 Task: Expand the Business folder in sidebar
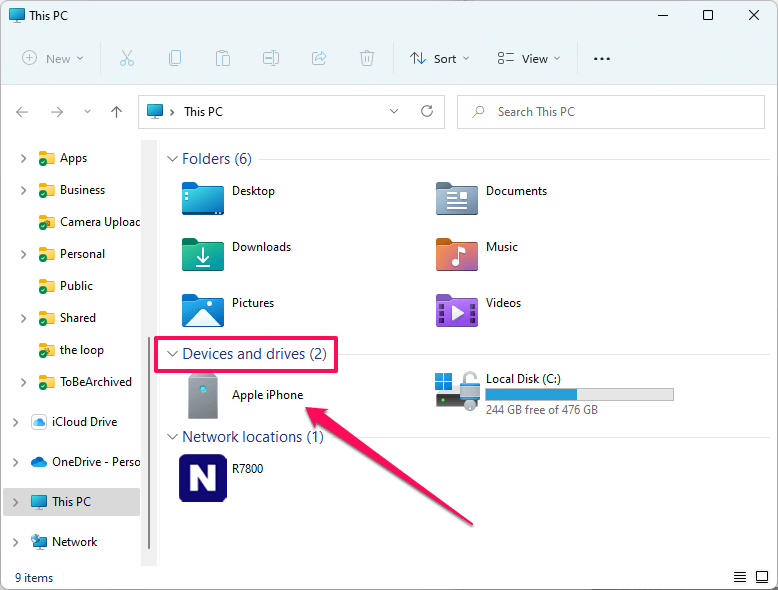(x=23, y=190)
